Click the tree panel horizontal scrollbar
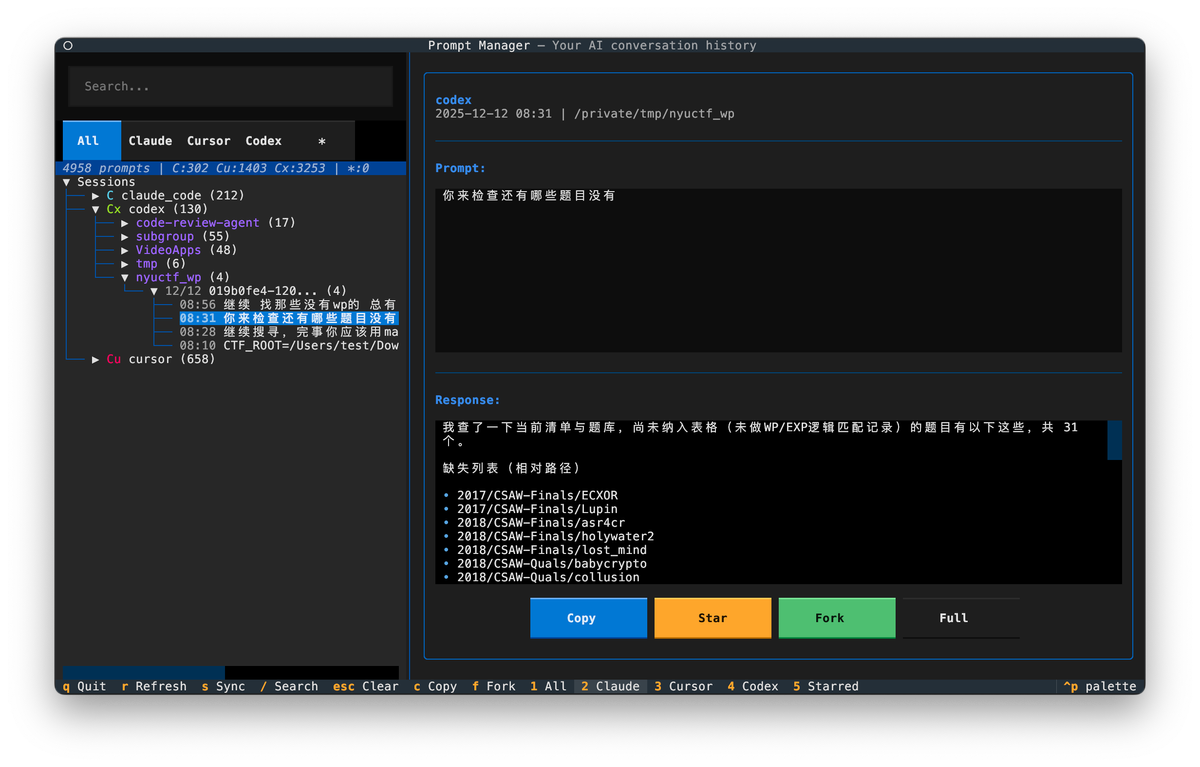Viewport: 1200px width, 767px height. [231, 672]
